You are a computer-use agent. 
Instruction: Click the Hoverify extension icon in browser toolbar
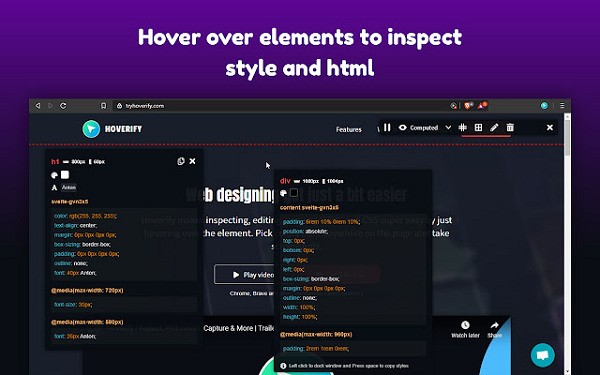(544, 106)
